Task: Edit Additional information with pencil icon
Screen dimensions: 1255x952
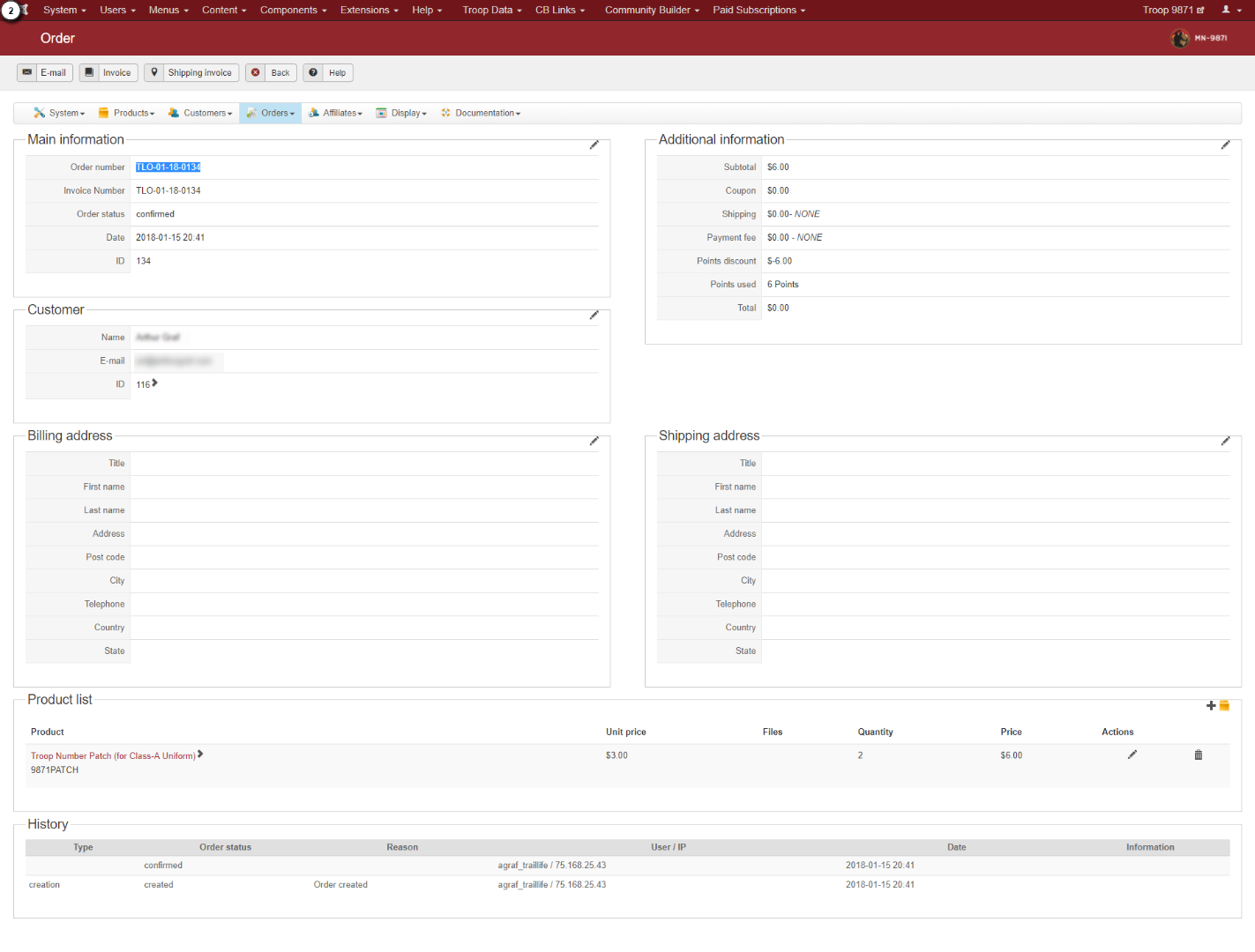Action: (x=1225, y=145)
